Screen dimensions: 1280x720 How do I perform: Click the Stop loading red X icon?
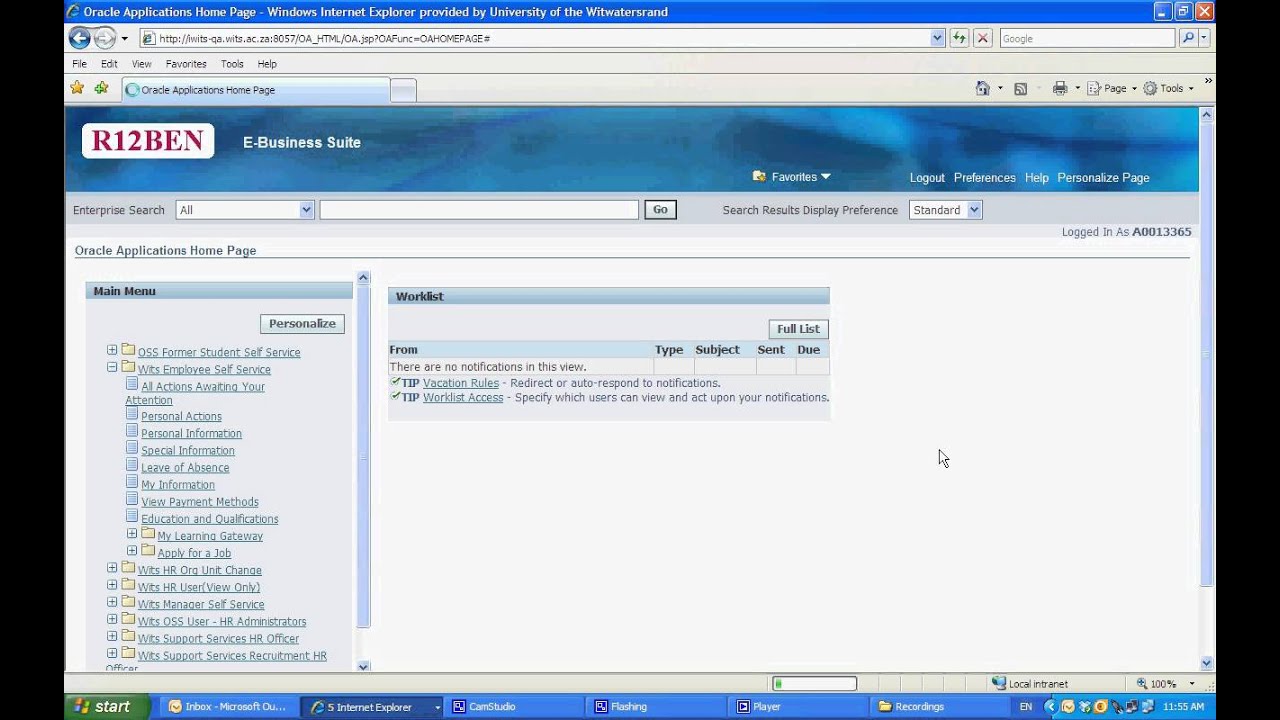[983, 38]
